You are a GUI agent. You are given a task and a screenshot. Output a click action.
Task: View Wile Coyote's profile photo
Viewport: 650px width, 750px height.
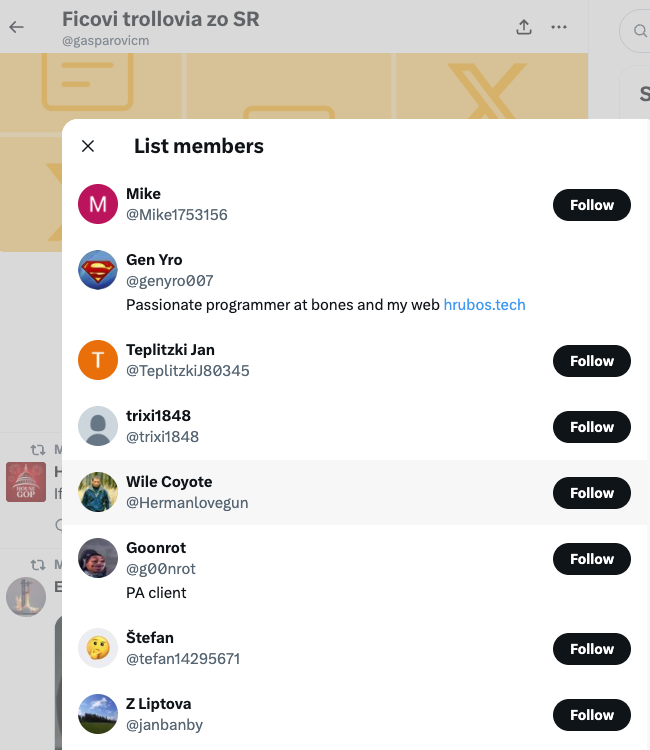tap(98, 492)
